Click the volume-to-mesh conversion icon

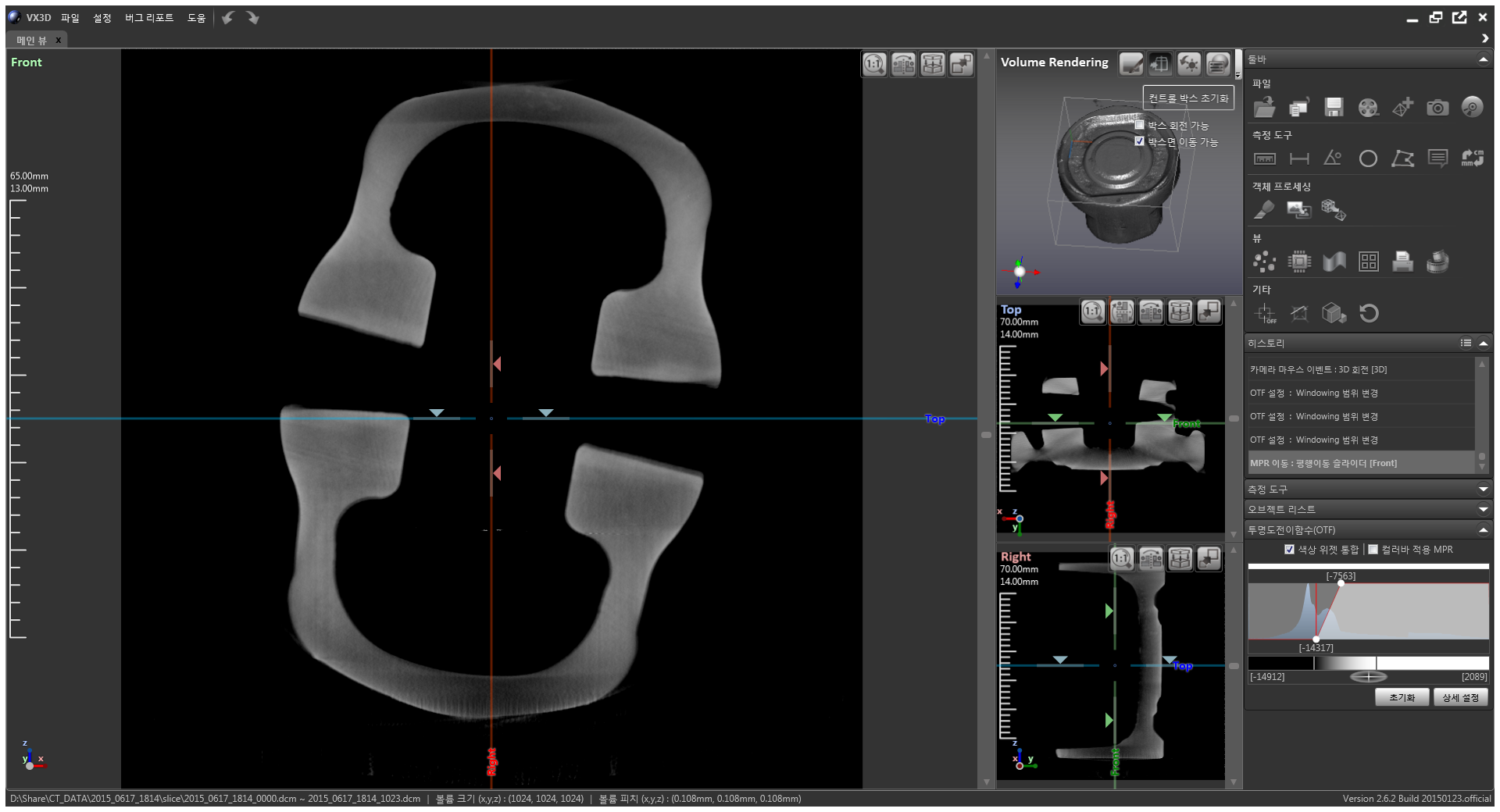point(1334,210)
